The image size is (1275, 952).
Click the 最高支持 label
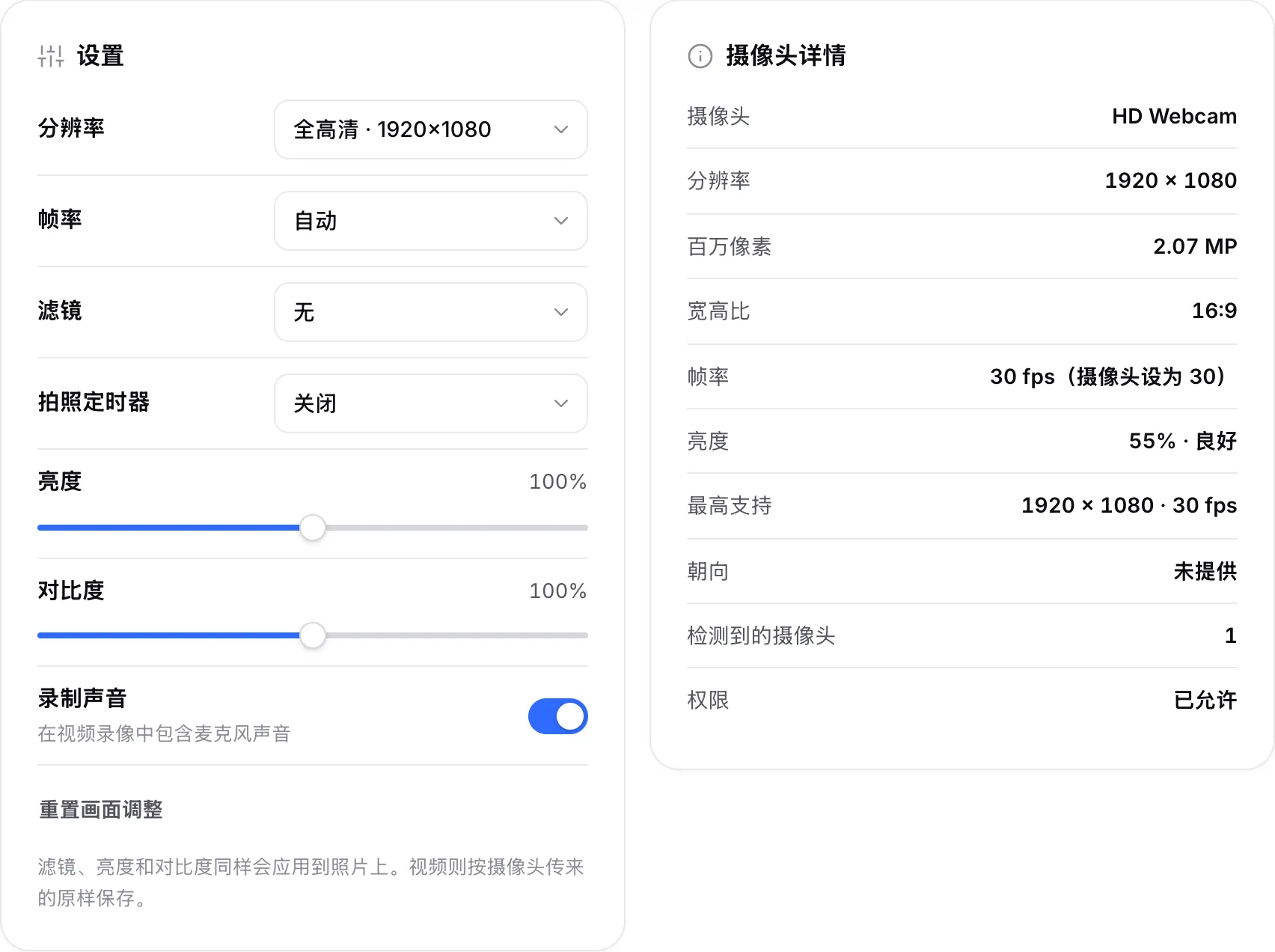point(730,505)
